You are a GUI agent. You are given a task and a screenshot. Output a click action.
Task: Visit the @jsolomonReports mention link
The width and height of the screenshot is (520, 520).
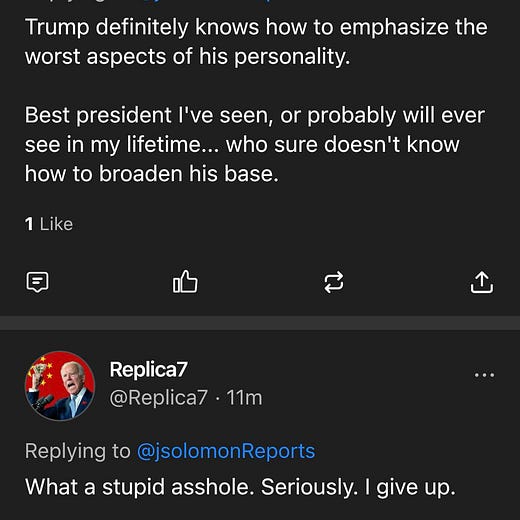click(226, 451)
